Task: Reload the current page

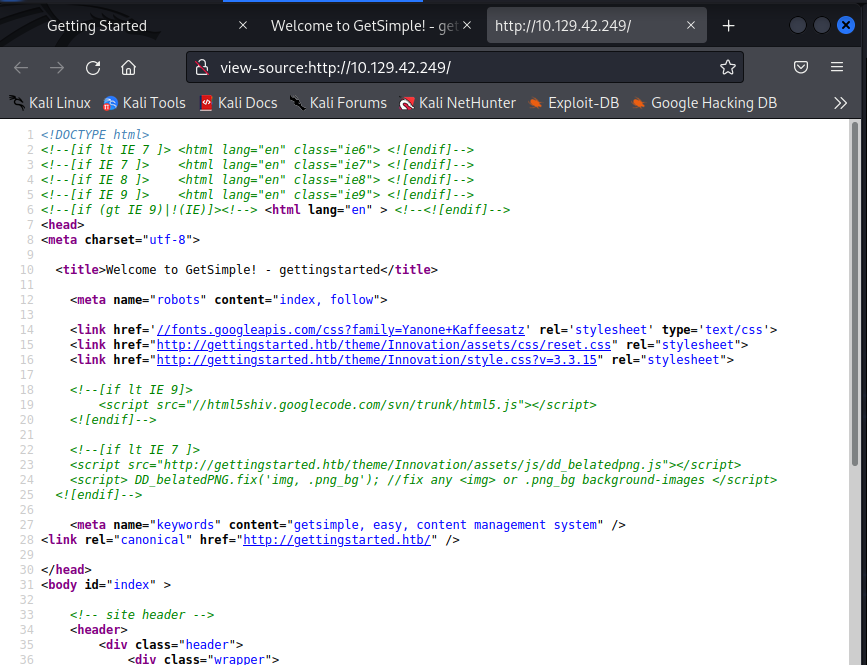Action: (x=93, y=67)
